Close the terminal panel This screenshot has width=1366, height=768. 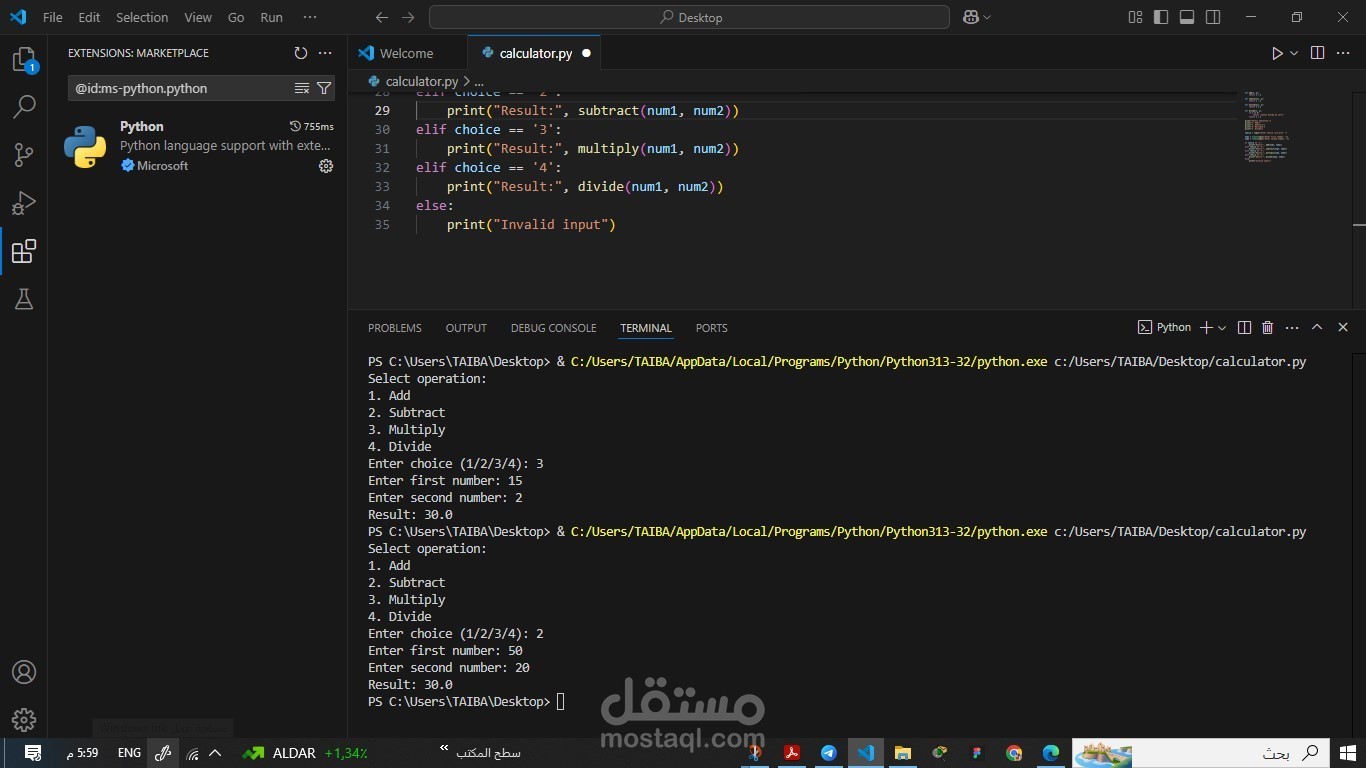[1343, 327]
